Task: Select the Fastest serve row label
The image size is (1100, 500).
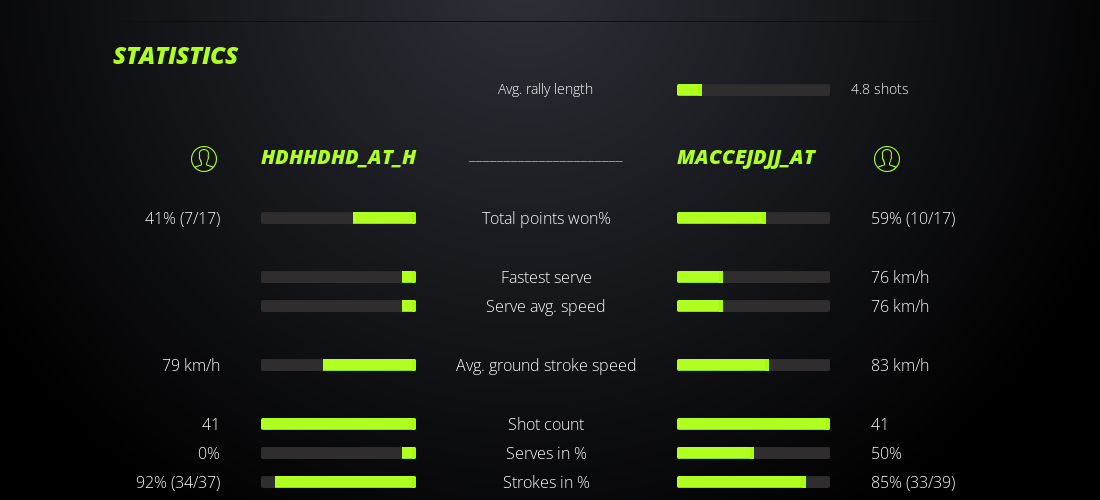Action: click(x=546, y=277)
